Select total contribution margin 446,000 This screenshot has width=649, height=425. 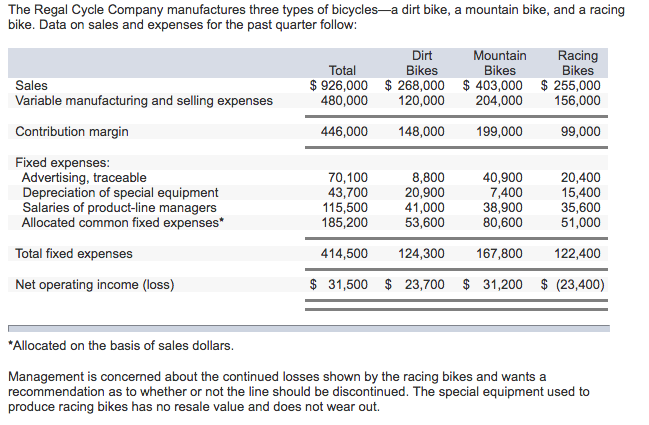click(344, 132)
